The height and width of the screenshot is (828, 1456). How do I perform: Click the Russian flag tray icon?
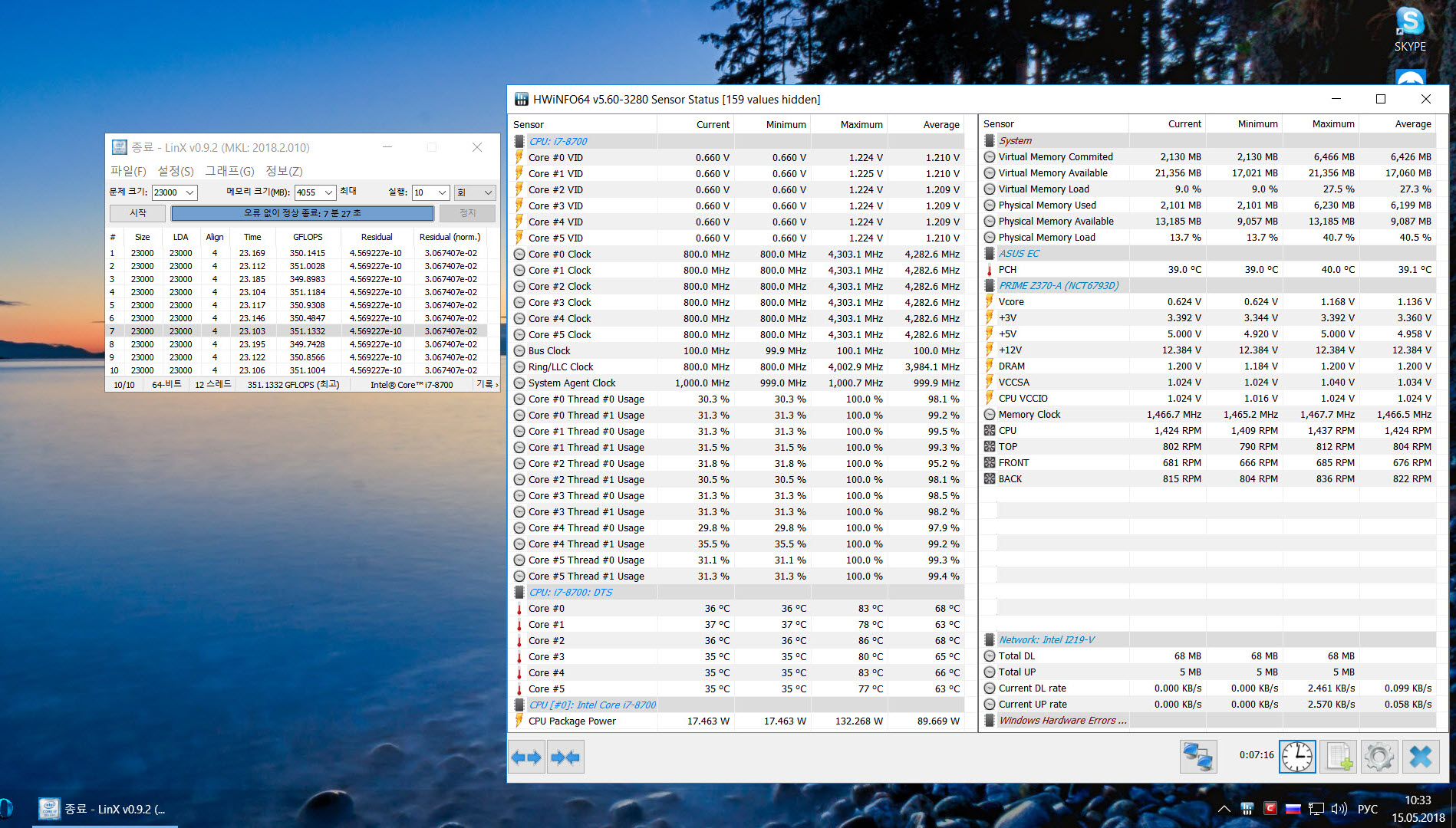coord(1293,809)
